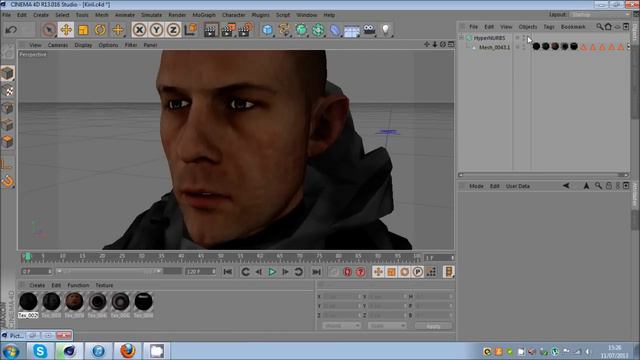Open the green array modeling palette
The height and width of the screenshot is (360, 640).
pyautogui.click(x=318, y=30)
